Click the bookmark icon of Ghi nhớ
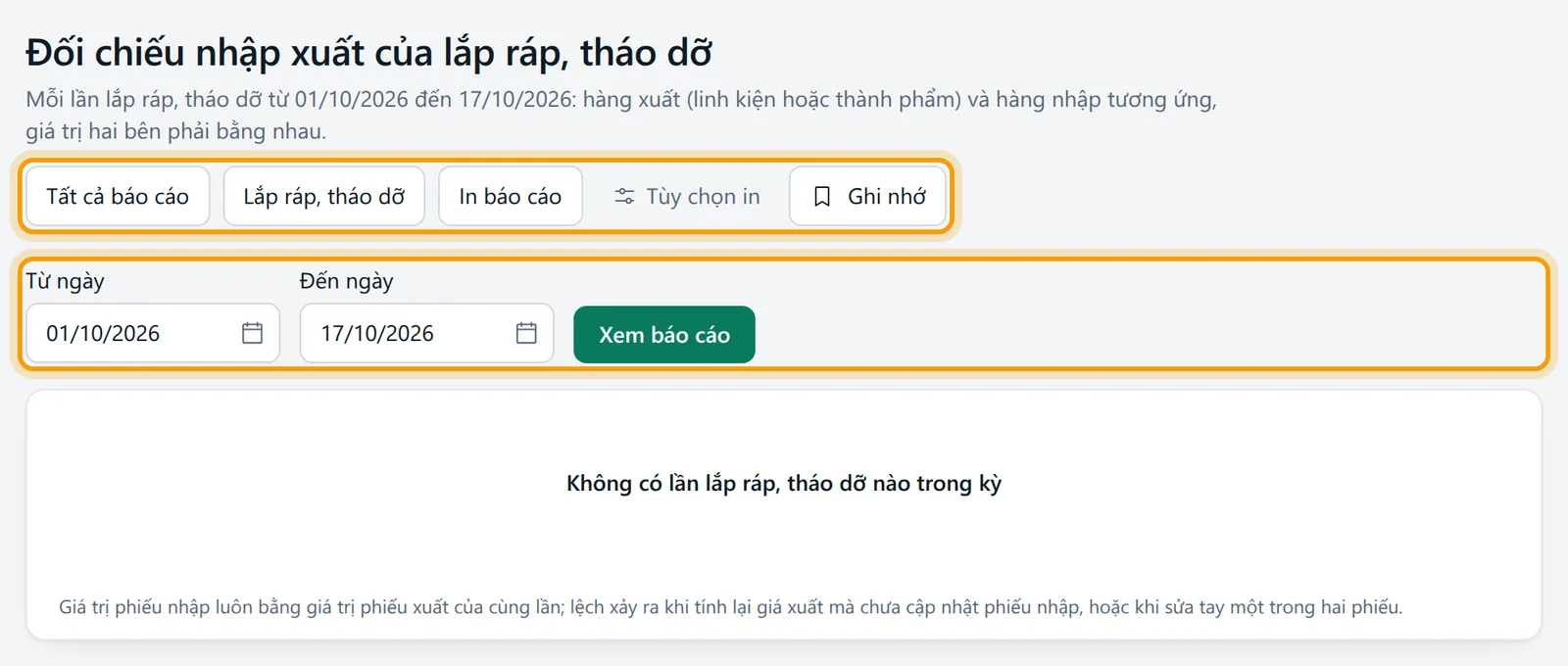 822,197
